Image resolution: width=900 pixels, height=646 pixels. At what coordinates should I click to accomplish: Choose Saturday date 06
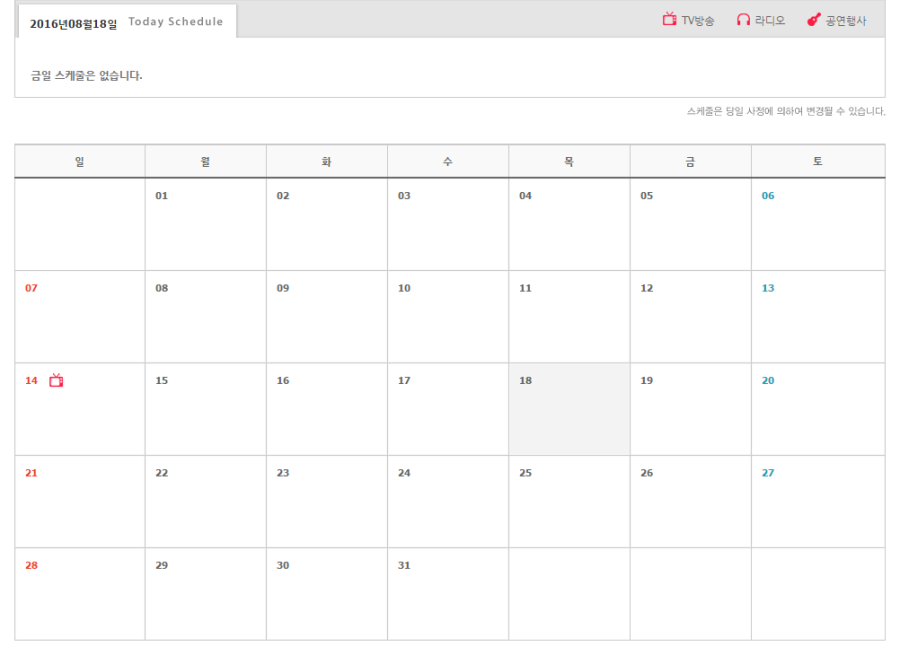(768, 196)
